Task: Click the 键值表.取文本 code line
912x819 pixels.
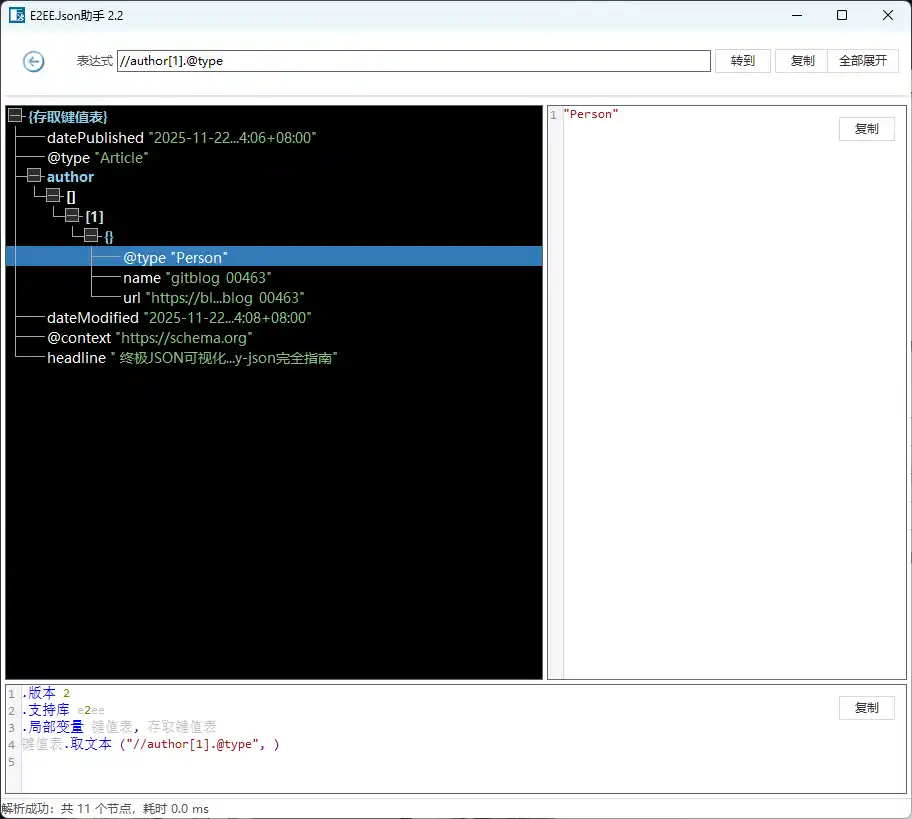Action: (x=151, y=744)
